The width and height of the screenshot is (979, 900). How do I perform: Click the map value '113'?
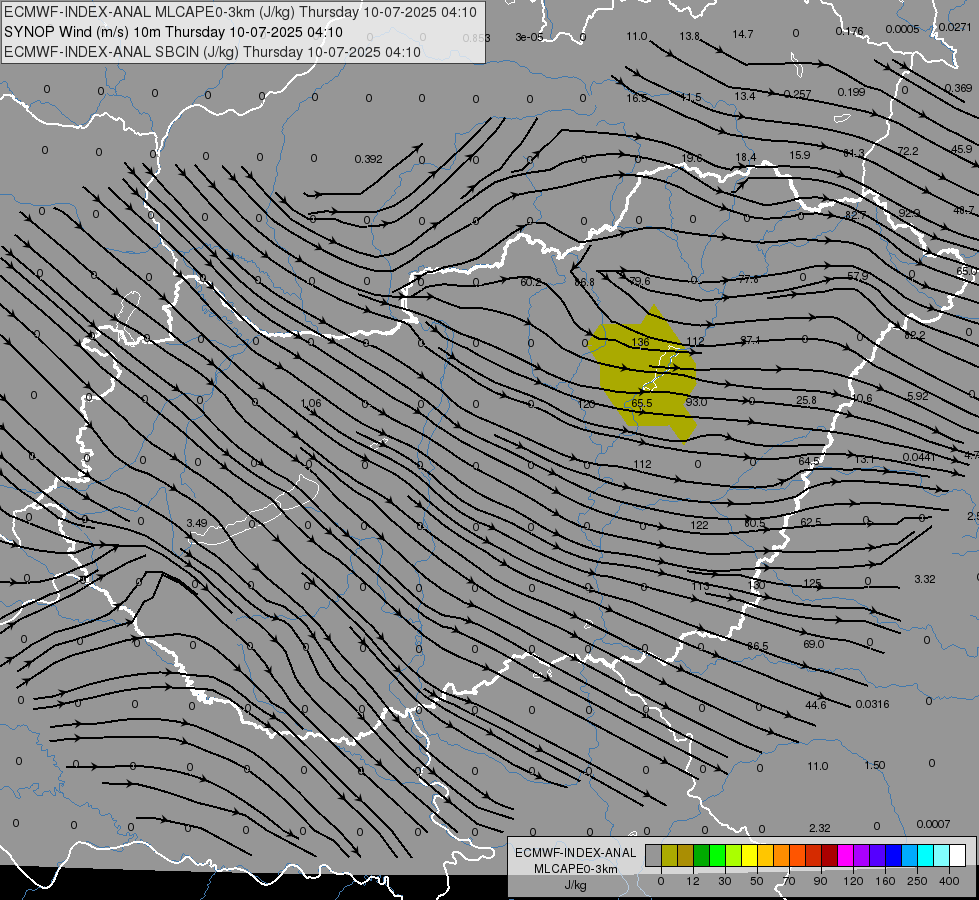coord(701,586)
